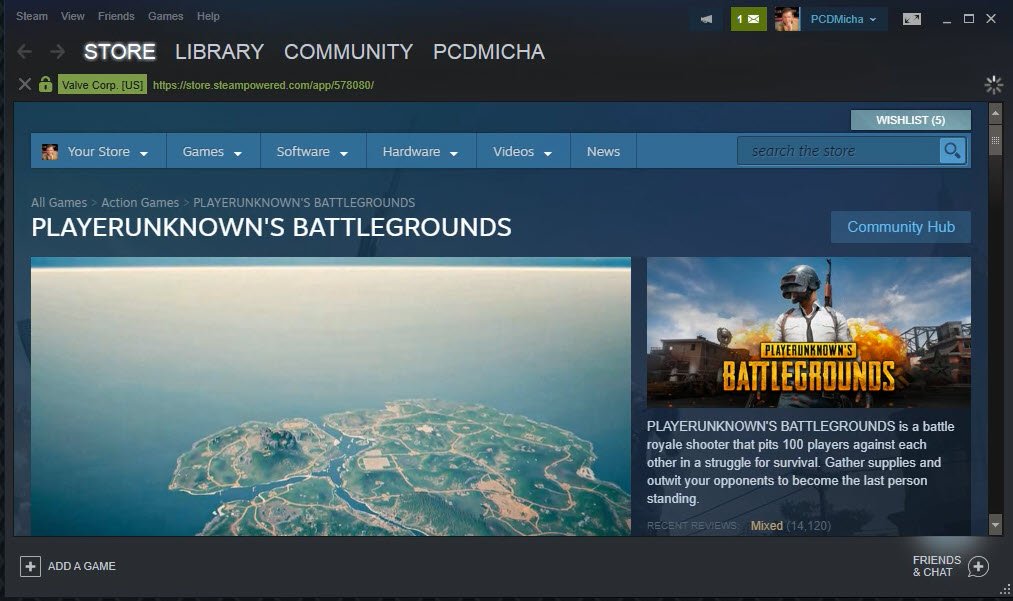Click the PCDMicha profile avatar

click(x=787, y=19)
